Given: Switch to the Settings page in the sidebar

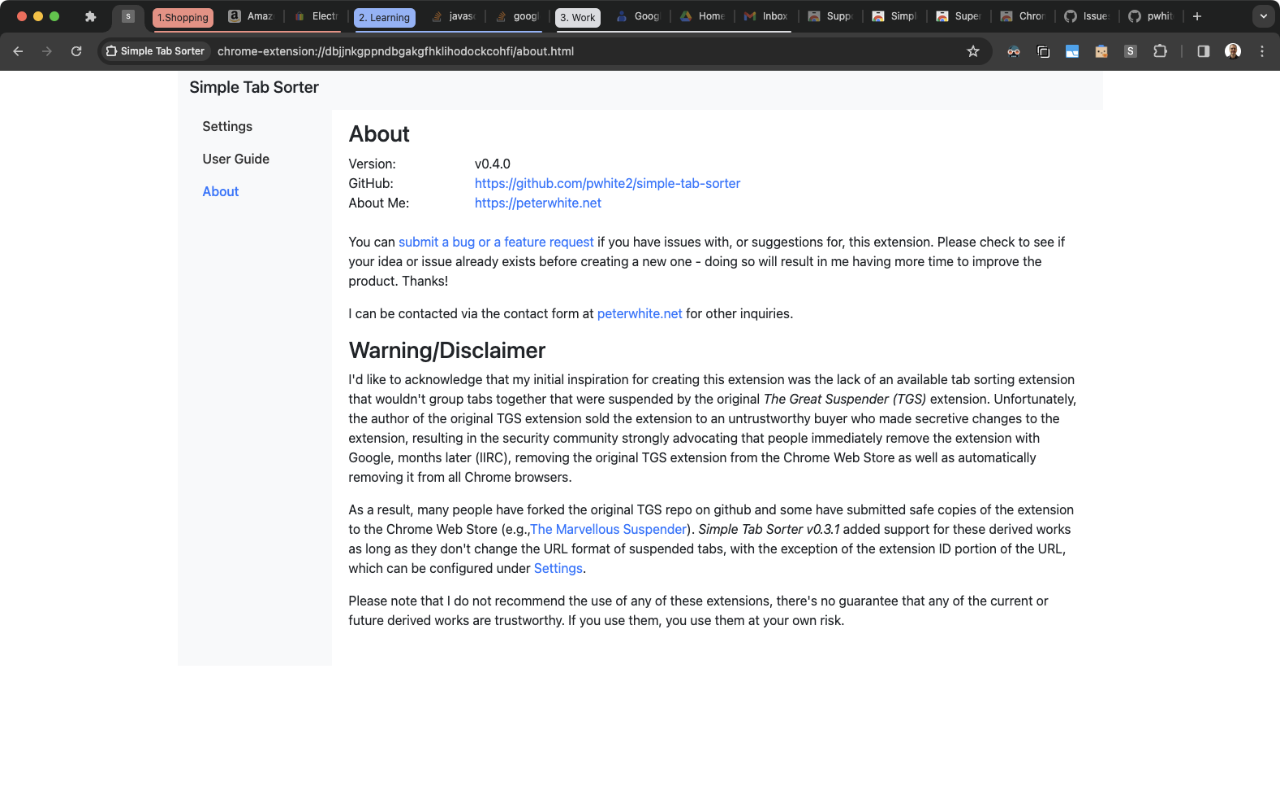Looking at the screenshot, I should coord(227,126).
